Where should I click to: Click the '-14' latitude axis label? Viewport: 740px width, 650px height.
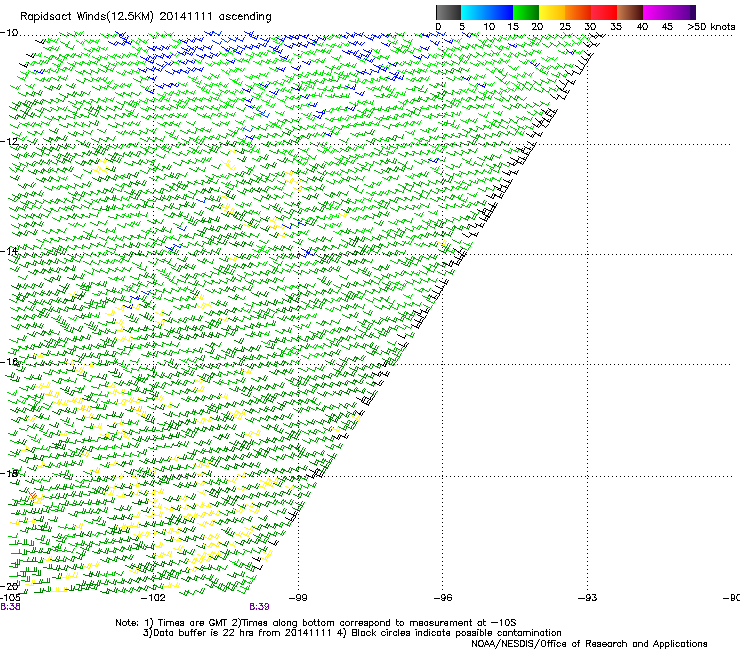click(9, 251)
